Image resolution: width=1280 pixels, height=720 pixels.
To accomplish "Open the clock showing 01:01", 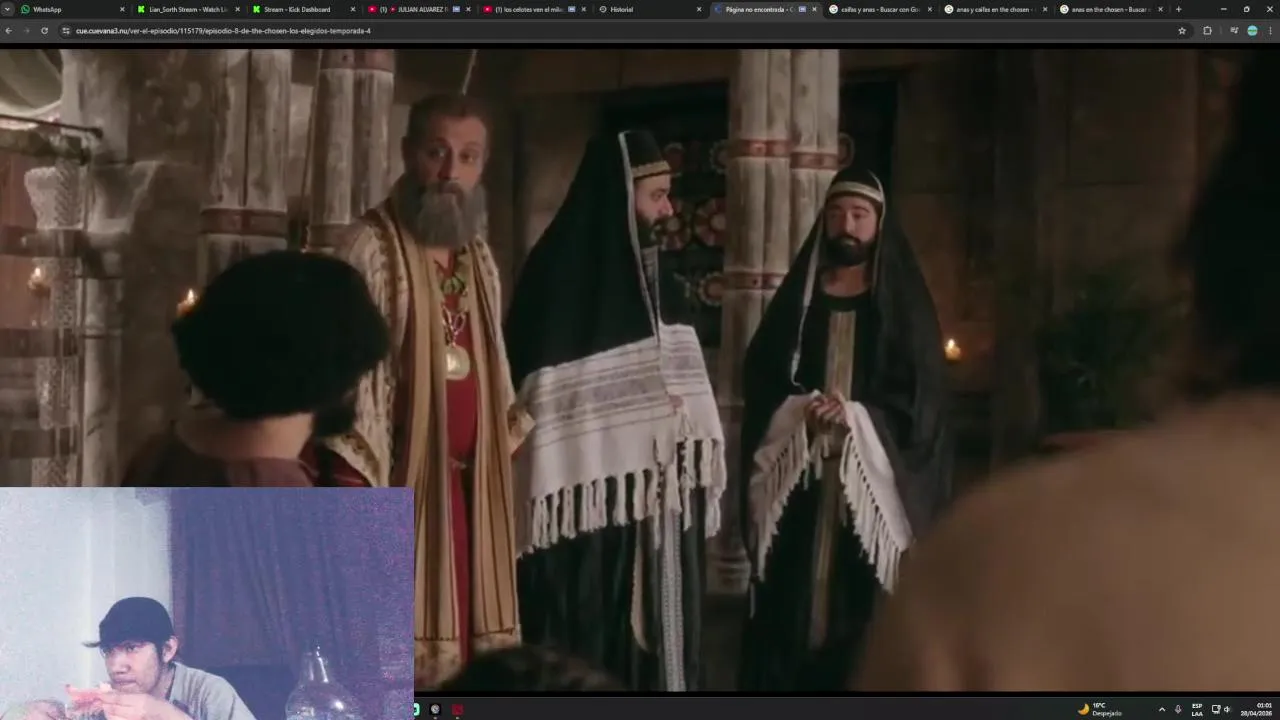I will pyautogui.click(x=1257, y=709).
